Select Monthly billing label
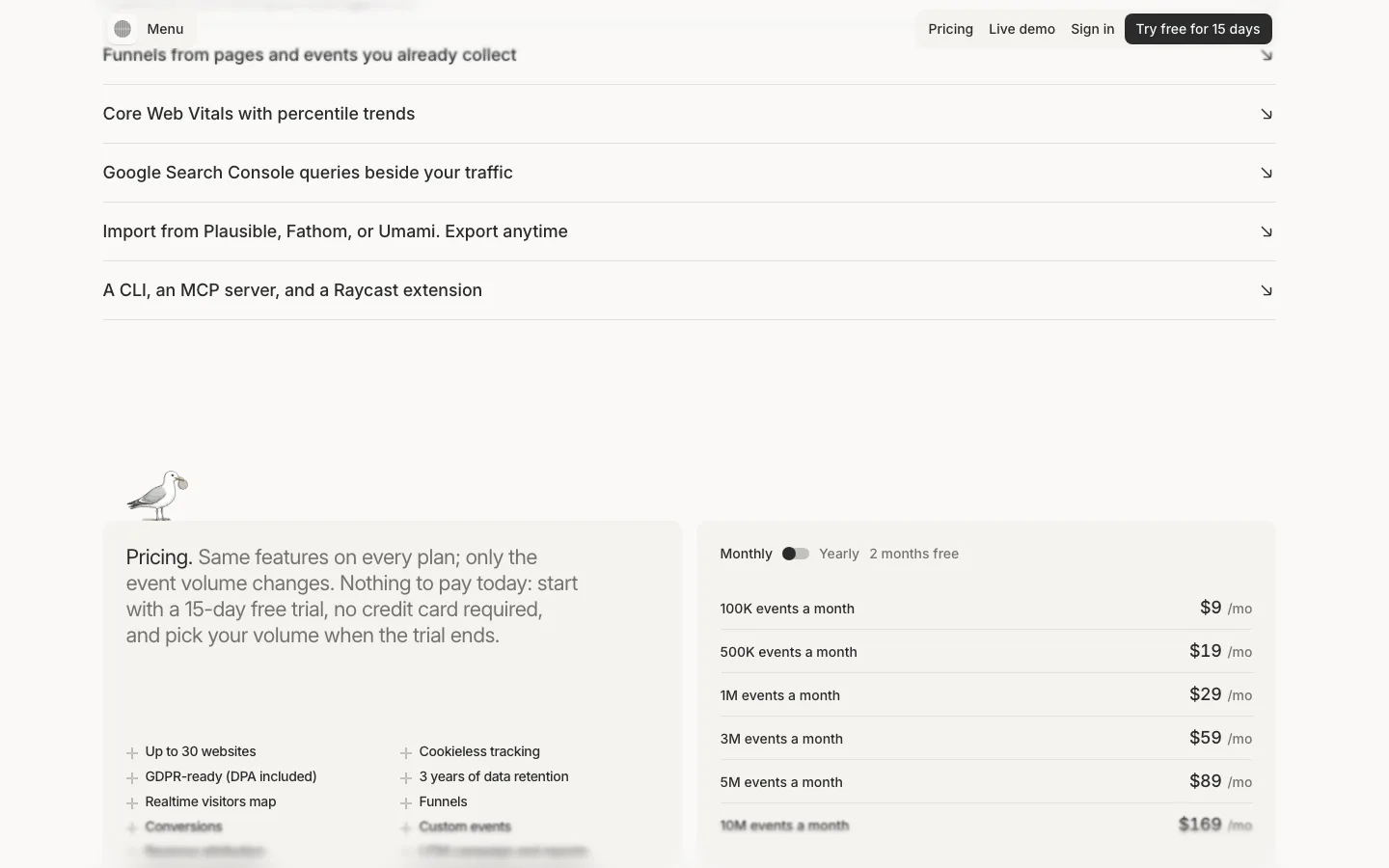 pyautogui.click(x=746, y=554)
